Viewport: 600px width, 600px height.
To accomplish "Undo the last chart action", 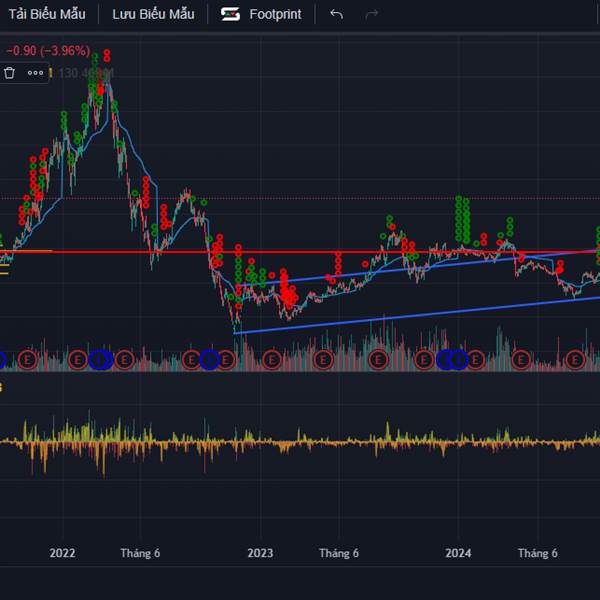I will click(x=336, y=14).
